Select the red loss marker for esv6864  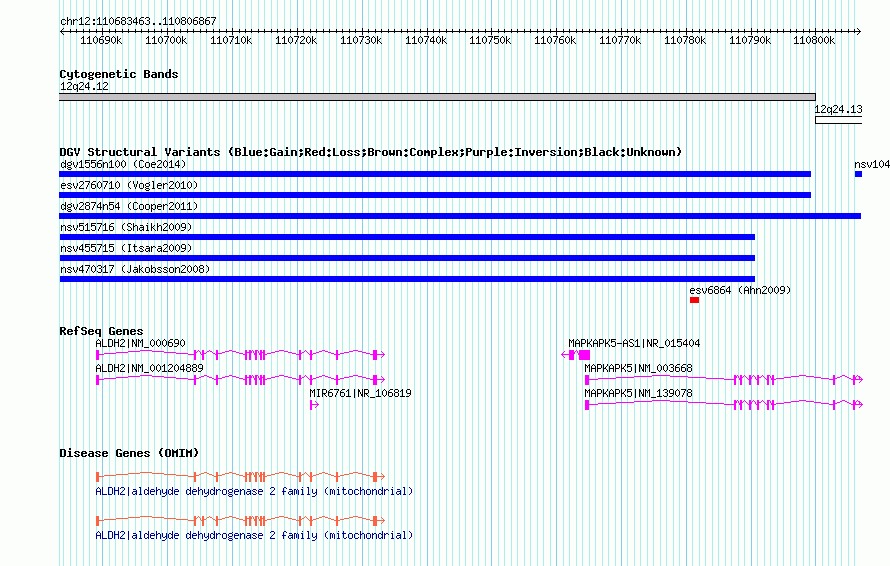coord(694,300)
